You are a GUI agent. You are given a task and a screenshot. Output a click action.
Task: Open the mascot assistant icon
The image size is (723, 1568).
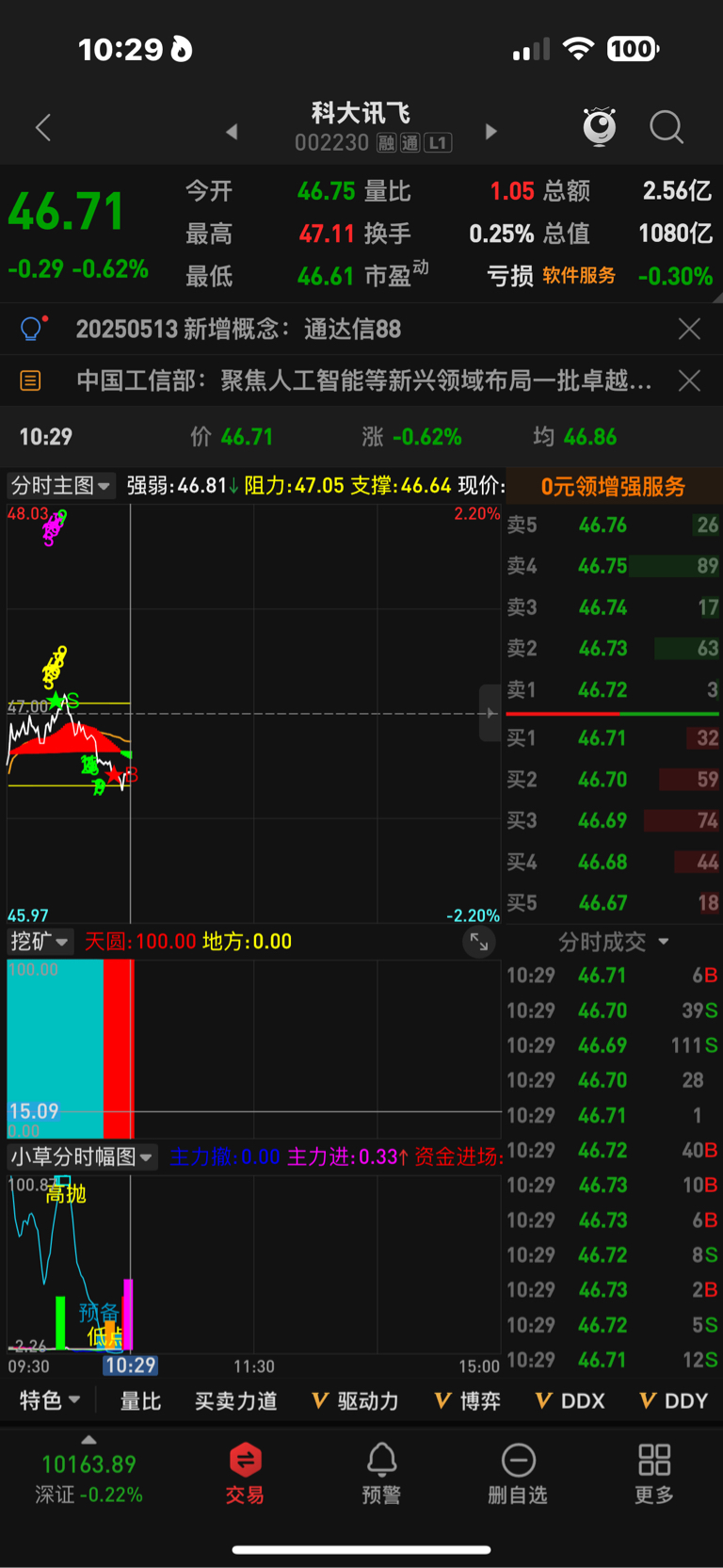tap(600, 126)
